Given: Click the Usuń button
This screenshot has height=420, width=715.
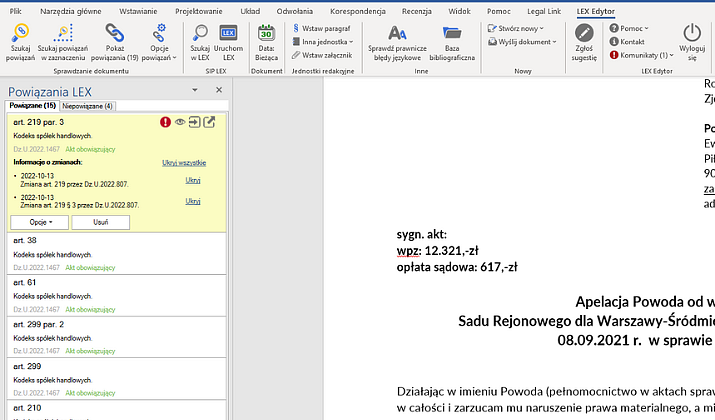Looking at the screenshot, I should [100, 222].
